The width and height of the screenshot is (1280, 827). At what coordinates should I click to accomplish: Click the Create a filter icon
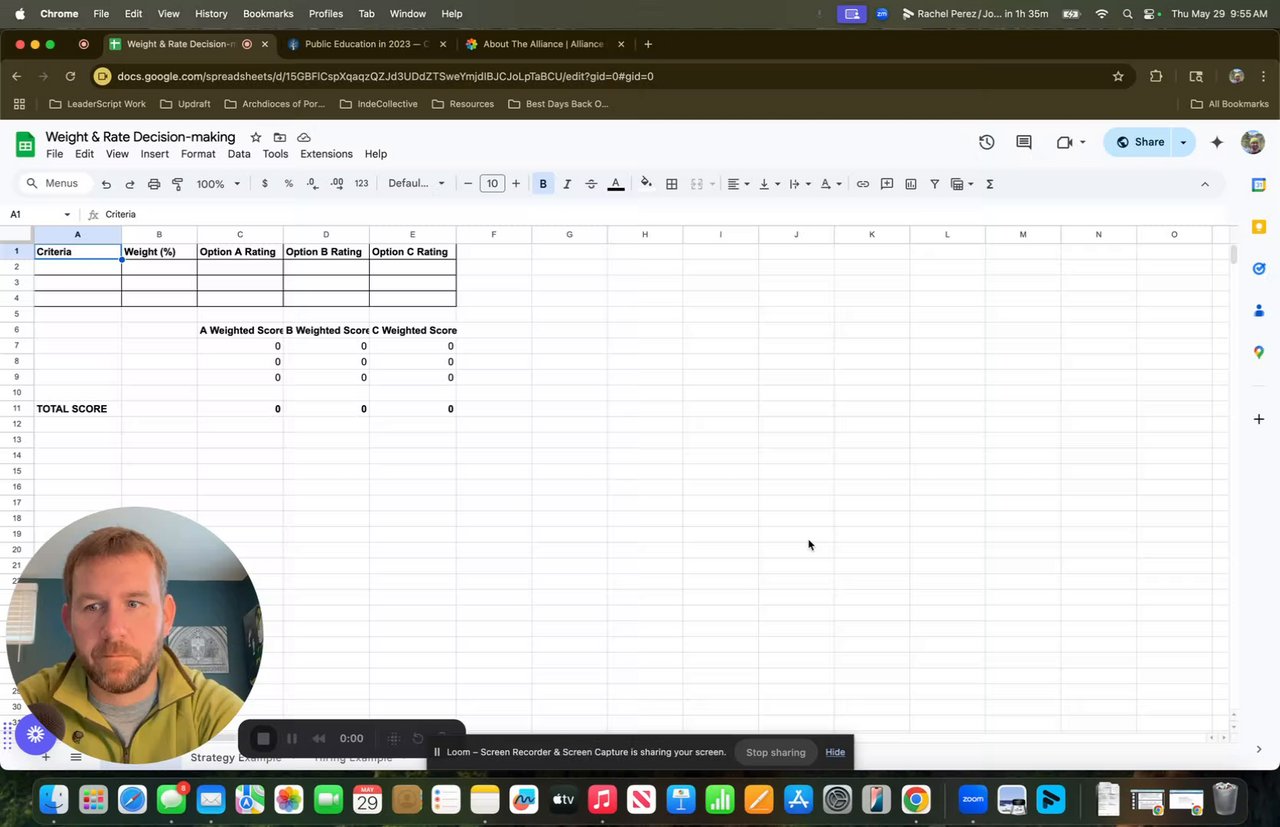(935, 184)
